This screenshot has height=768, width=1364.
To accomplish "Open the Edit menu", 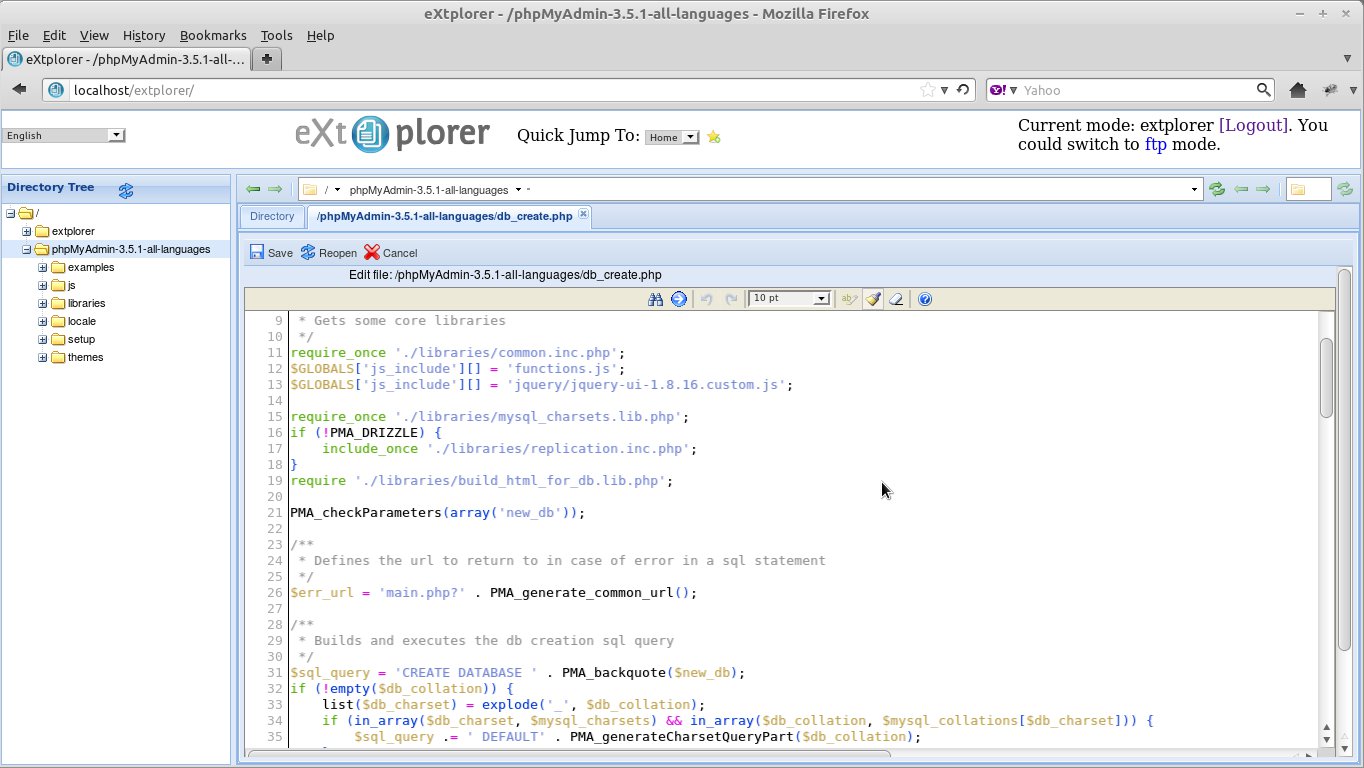I will 54,35.
